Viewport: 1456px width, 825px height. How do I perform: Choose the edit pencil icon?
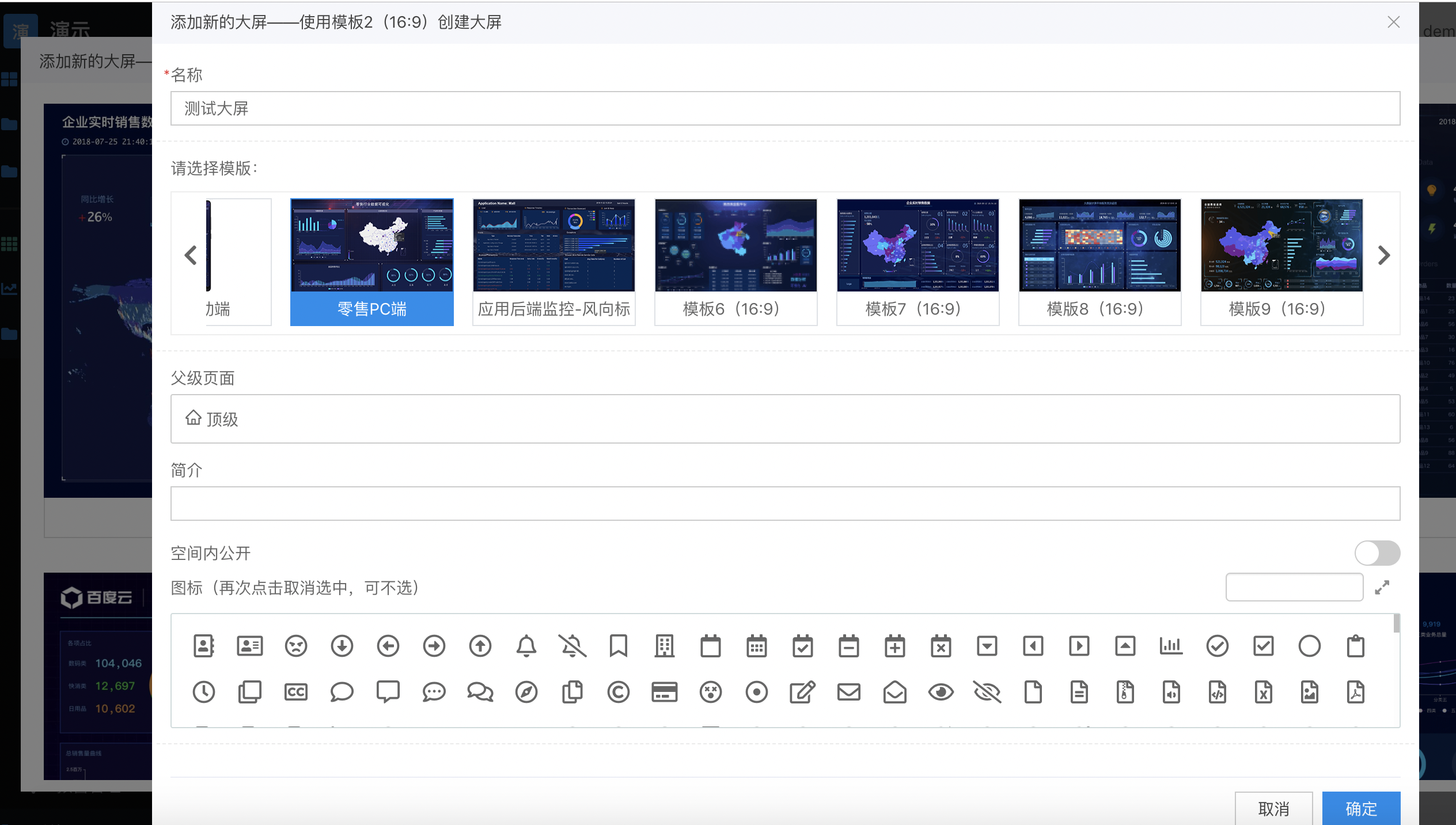click(x=803, y=692)
